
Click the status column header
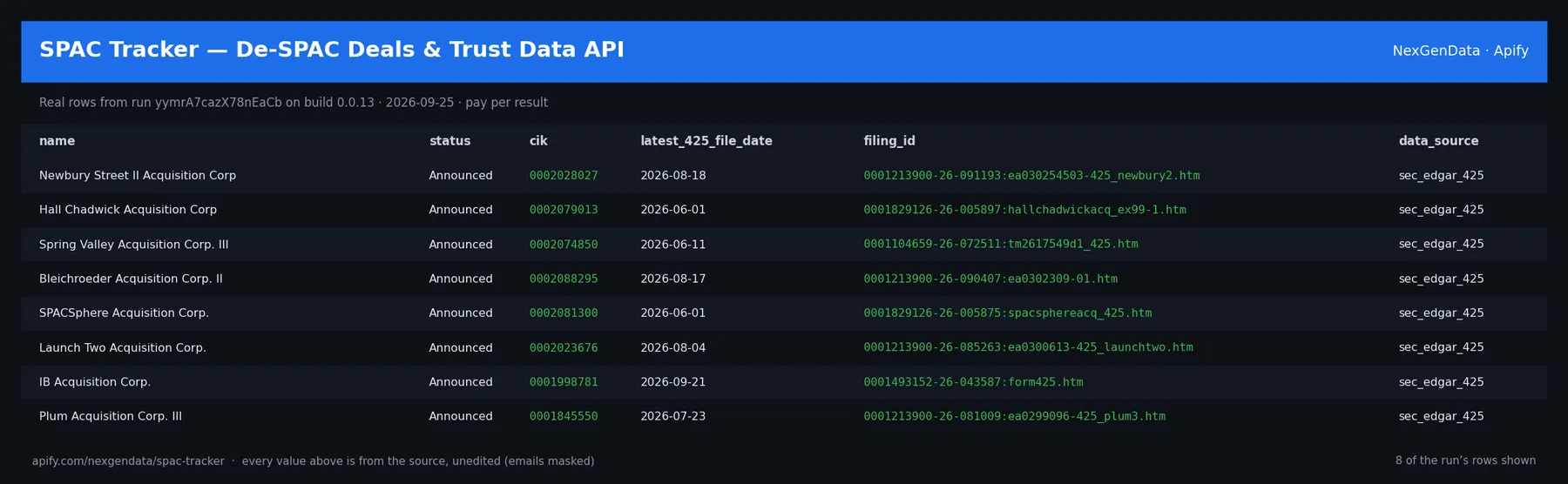click(x=449, y=141)
